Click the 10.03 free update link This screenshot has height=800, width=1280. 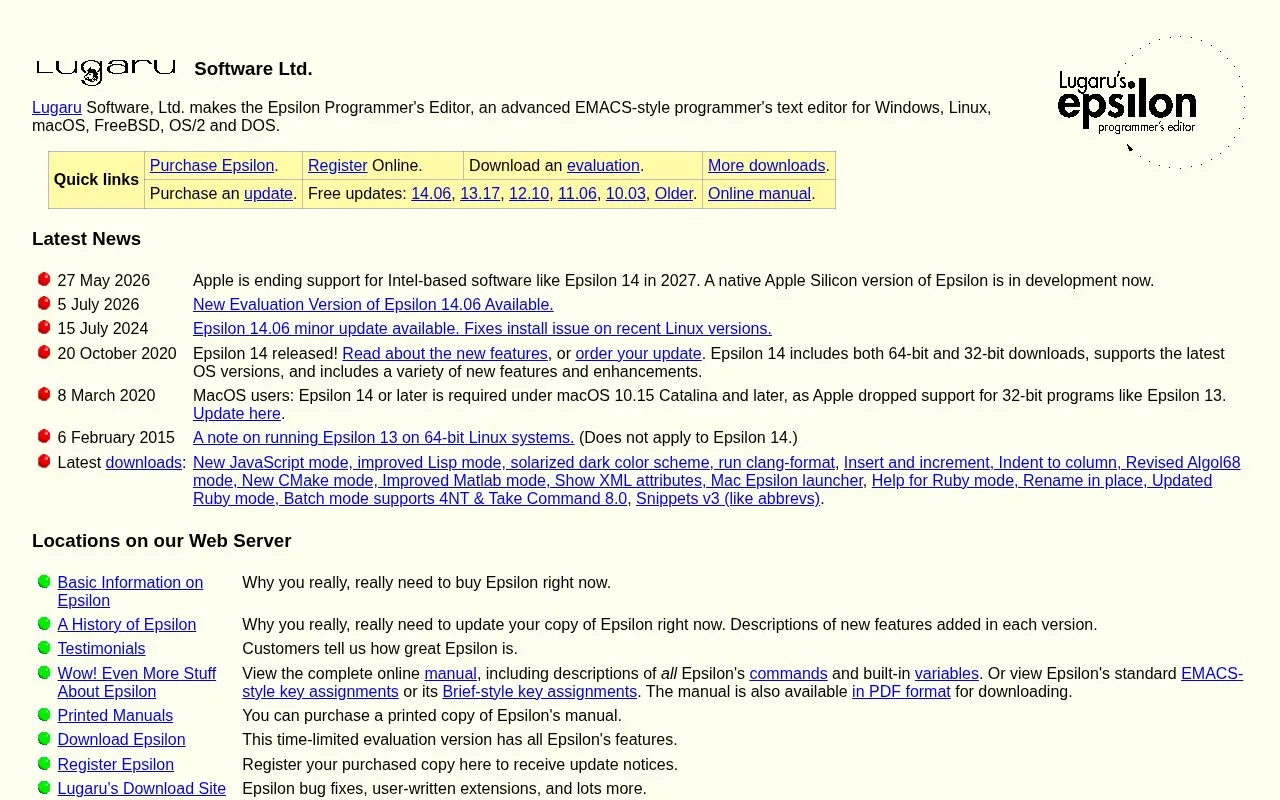click(626, 194)
